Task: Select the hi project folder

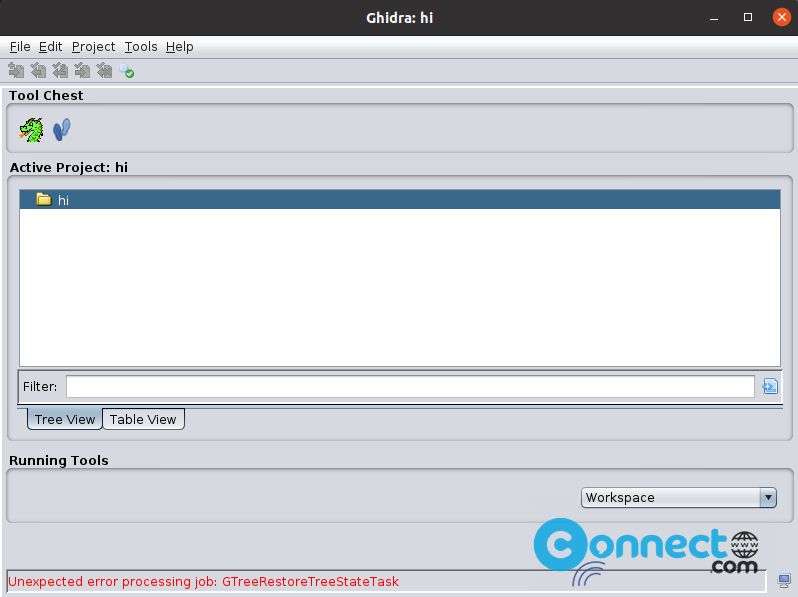Action: tap(400, 200)
